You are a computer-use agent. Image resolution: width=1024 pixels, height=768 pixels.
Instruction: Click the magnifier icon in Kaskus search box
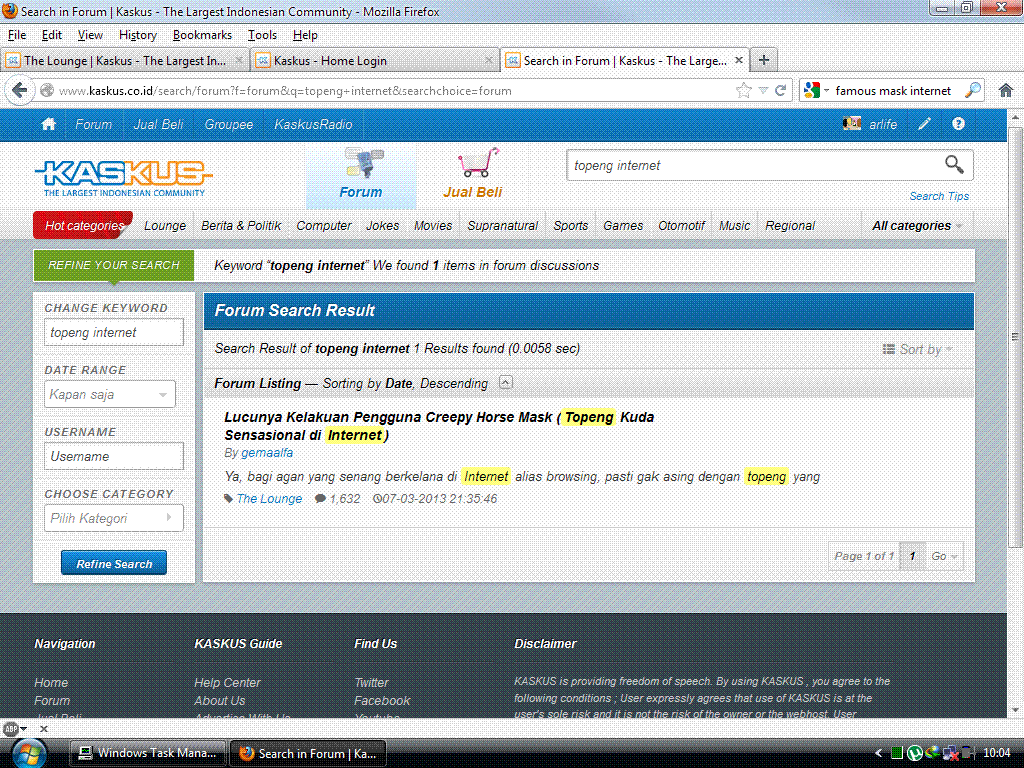[x=954, y=165]
